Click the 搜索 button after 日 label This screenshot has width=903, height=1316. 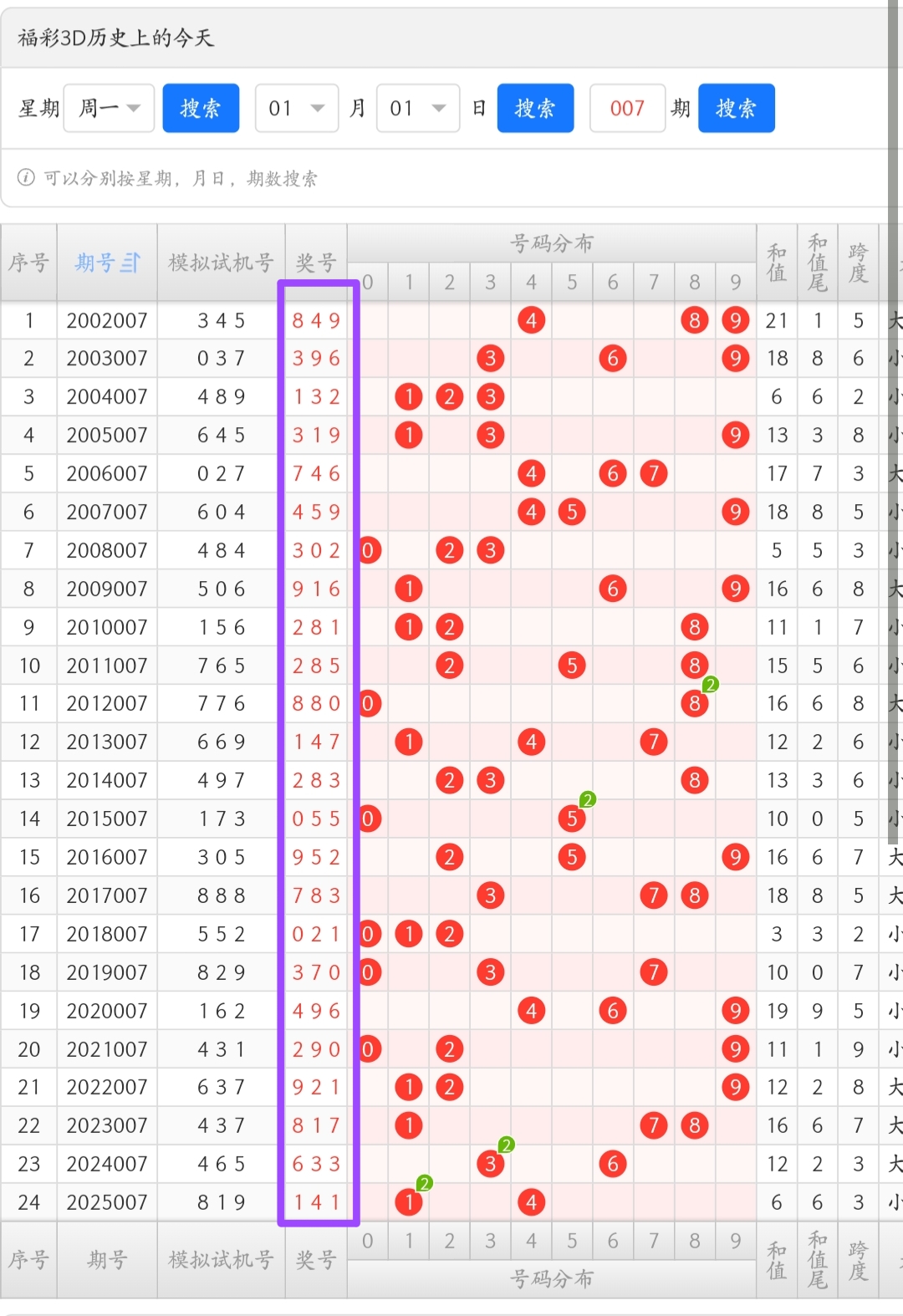tap(535, 108)
